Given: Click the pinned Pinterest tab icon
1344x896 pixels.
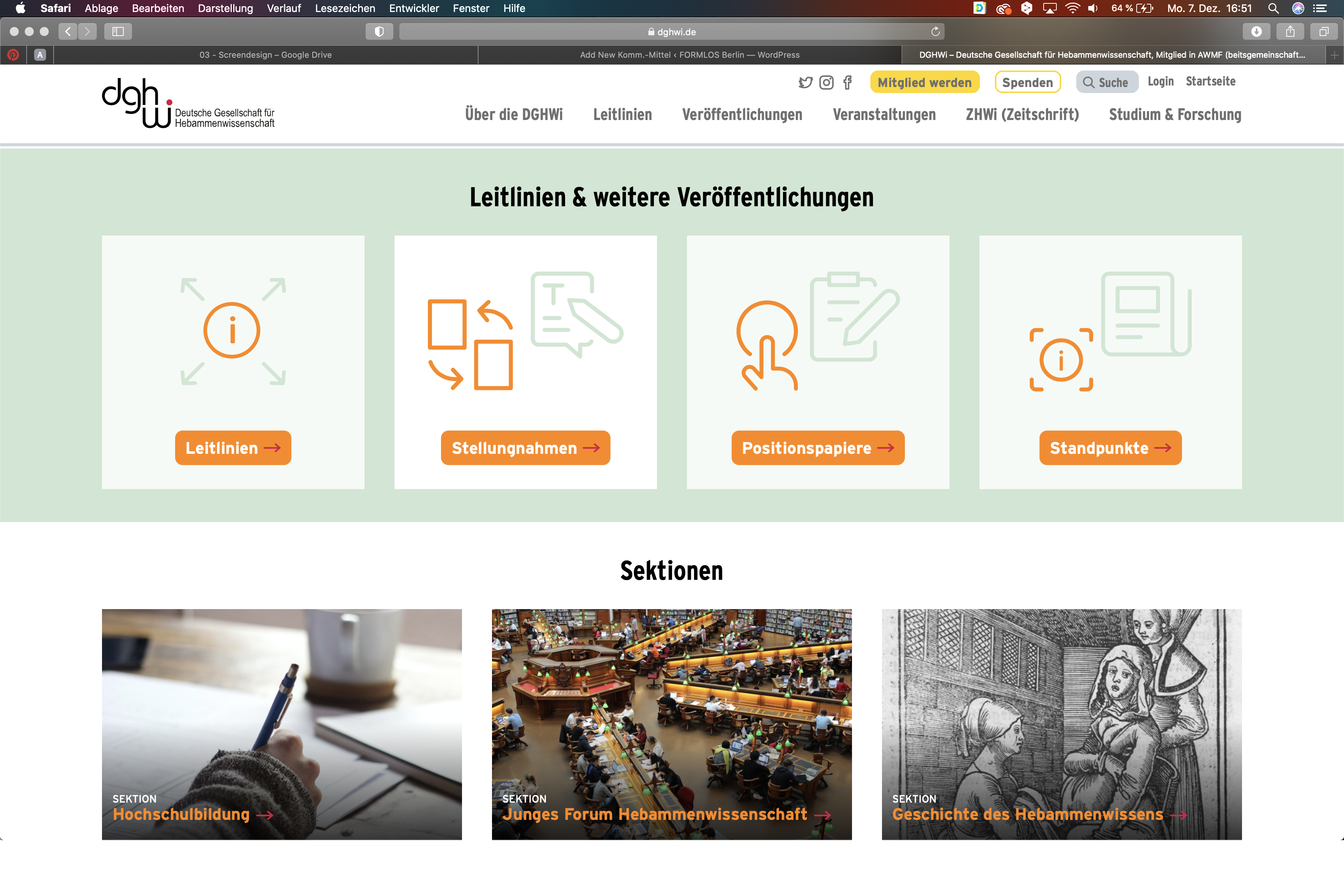Looking at the screenshot, I should tap(13, 55).
